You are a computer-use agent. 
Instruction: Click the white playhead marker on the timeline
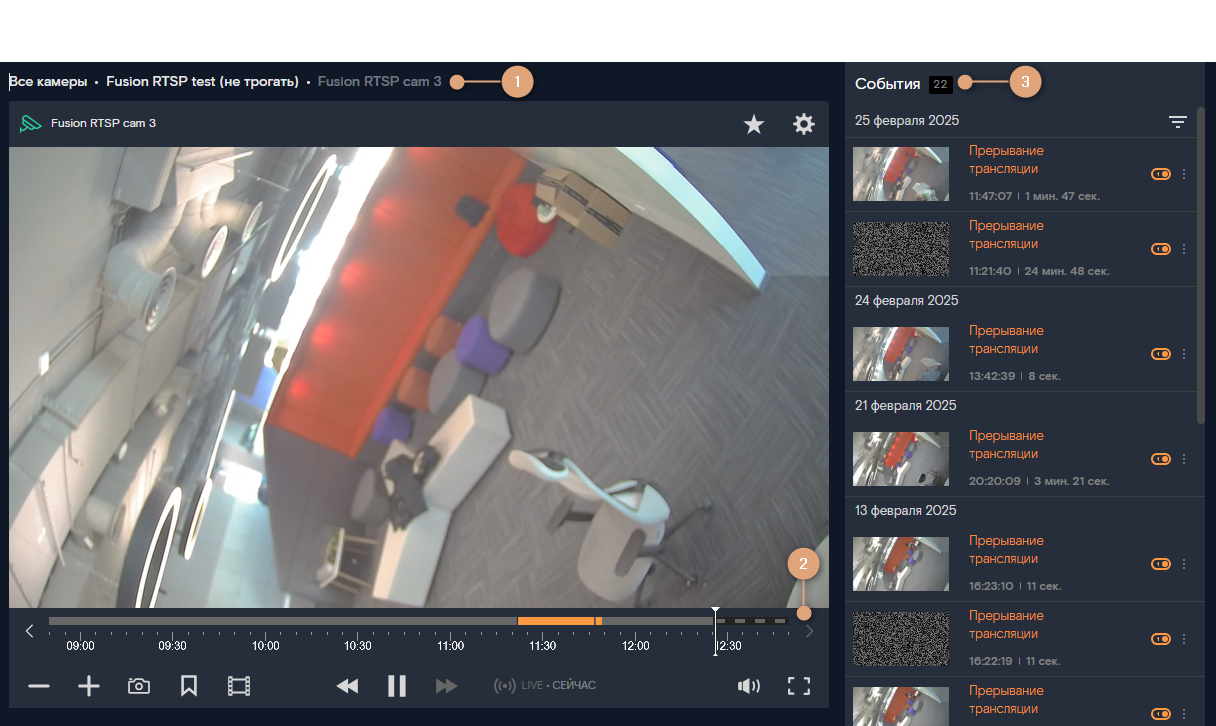coord(715,630)
